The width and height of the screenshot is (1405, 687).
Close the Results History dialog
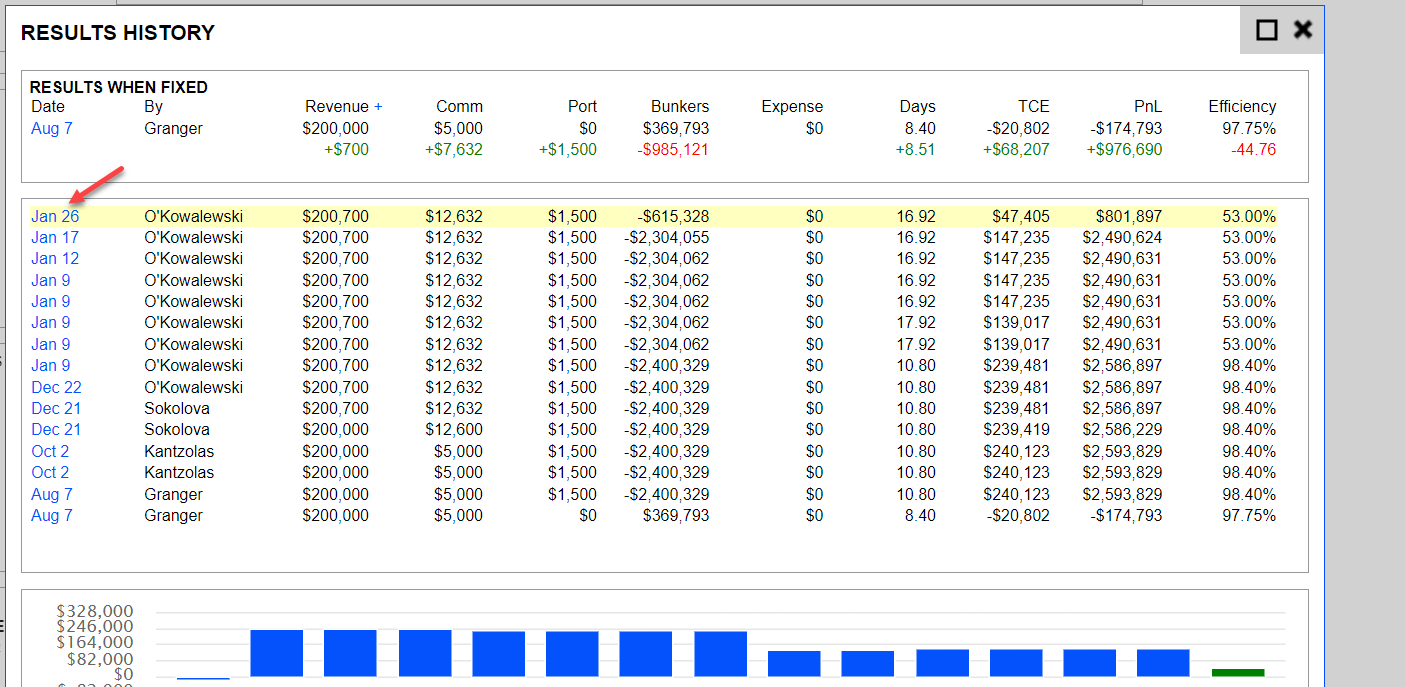1302,29
